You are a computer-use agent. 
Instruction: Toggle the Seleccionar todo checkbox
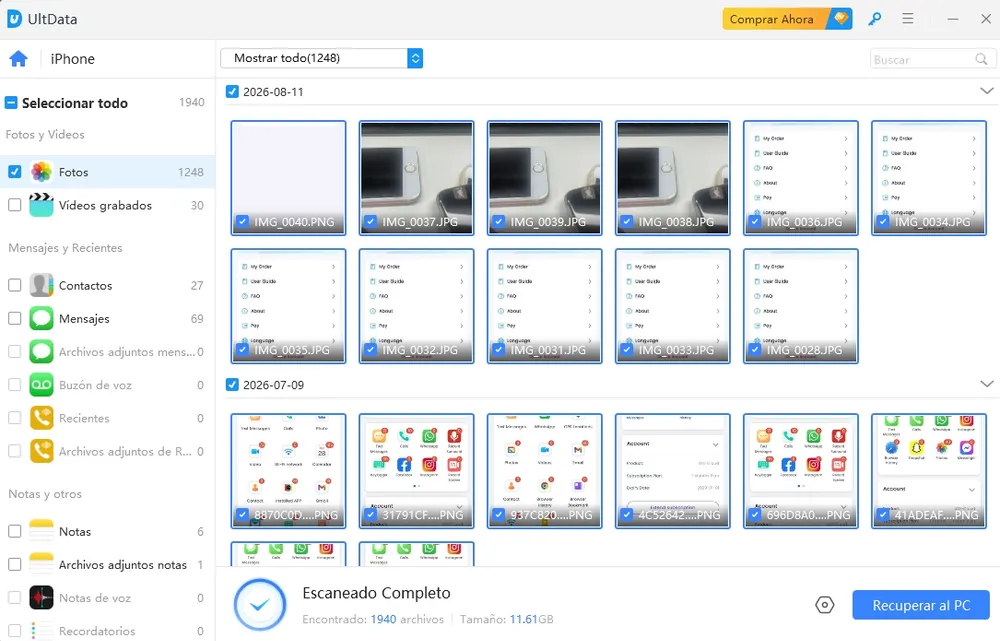pyautogui.click(x=11, y=103)
